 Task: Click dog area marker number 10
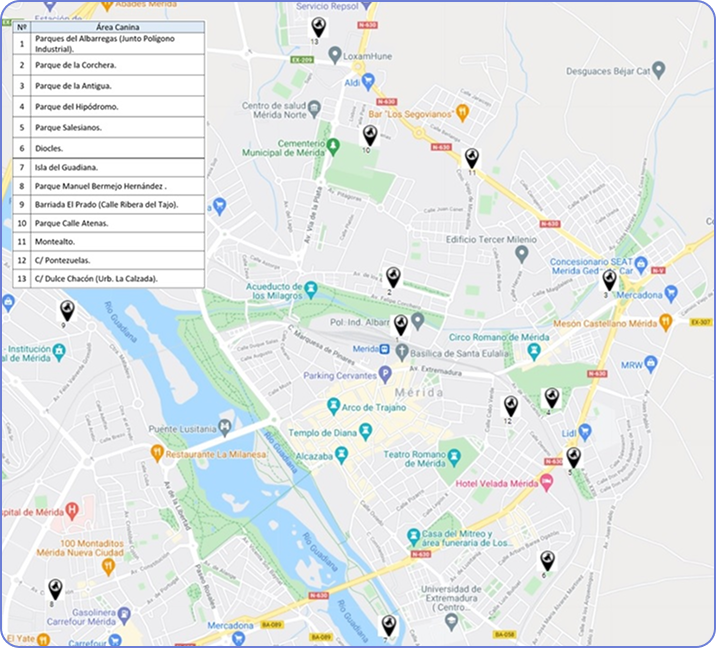point(370,136)
